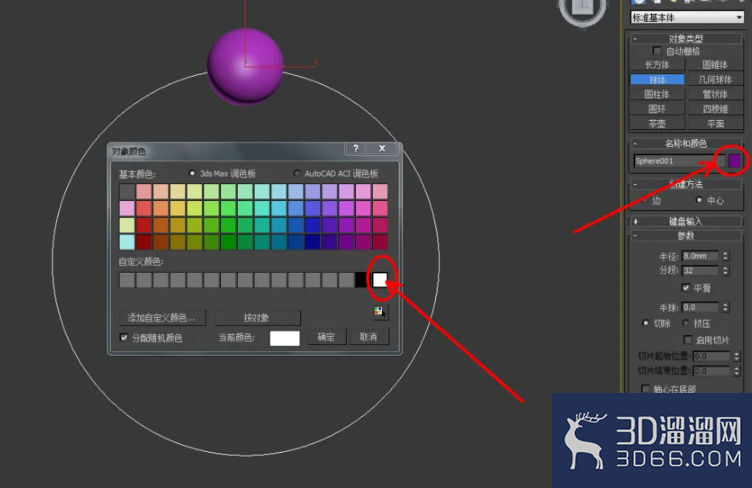Pick the white custom color swatch
This screenshot has width=752, height=488.
pyautogui.click(x=380, y=280)
